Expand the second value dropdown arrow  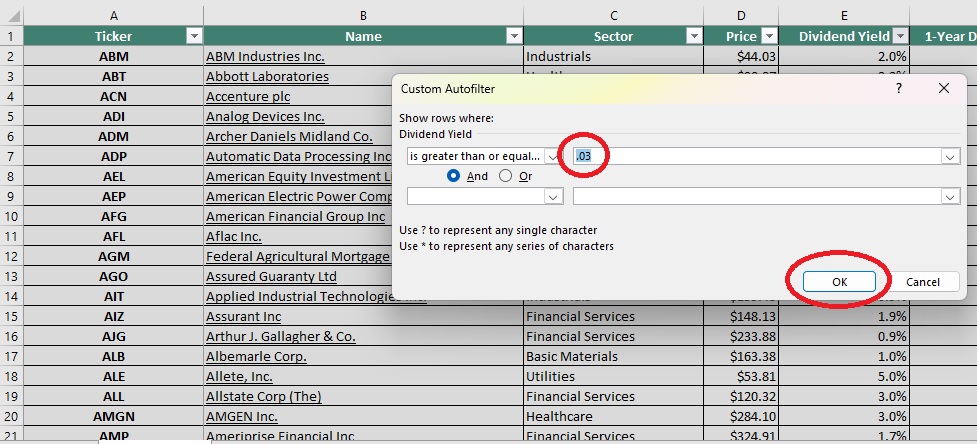pyautogui.click(x=949, y=197)
